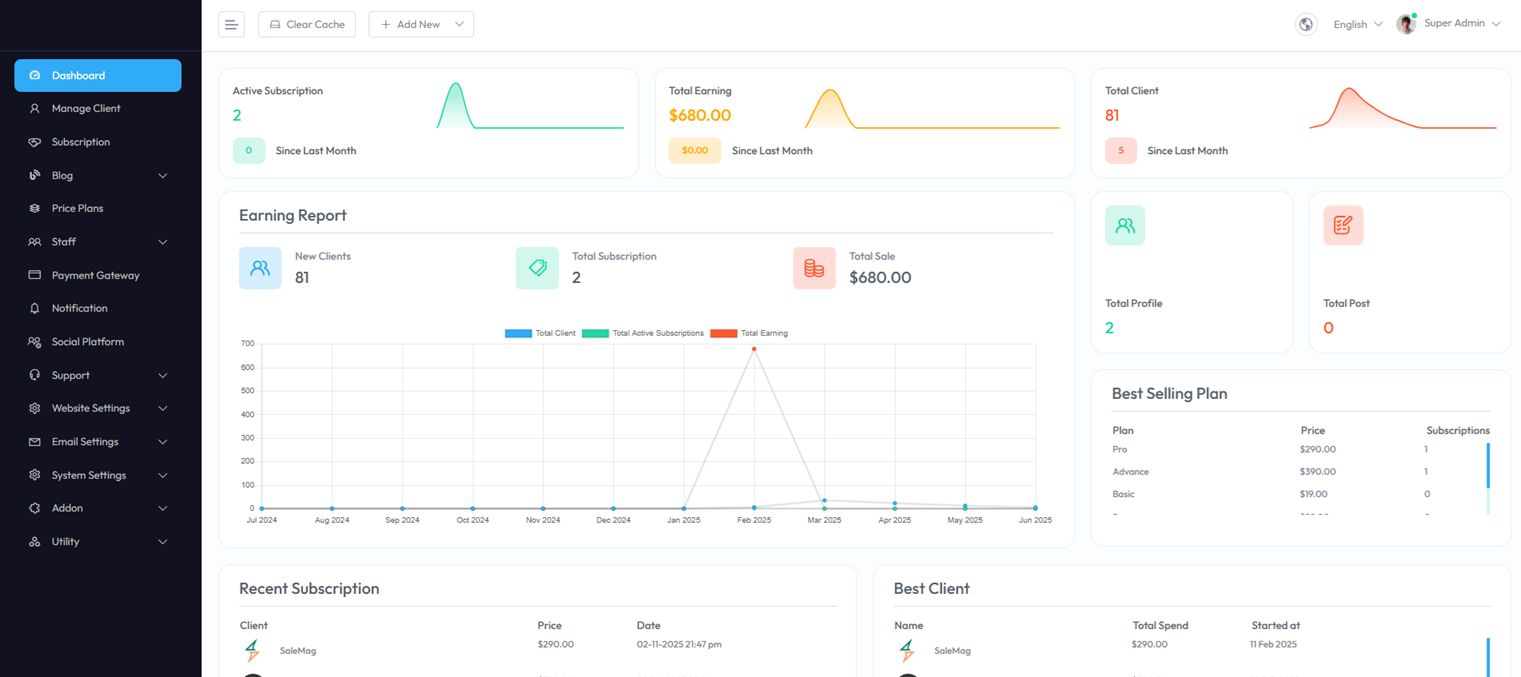The image size is (1521, 677).
Task: Open the Add New dropdown
Action: [x=421, y=24]
